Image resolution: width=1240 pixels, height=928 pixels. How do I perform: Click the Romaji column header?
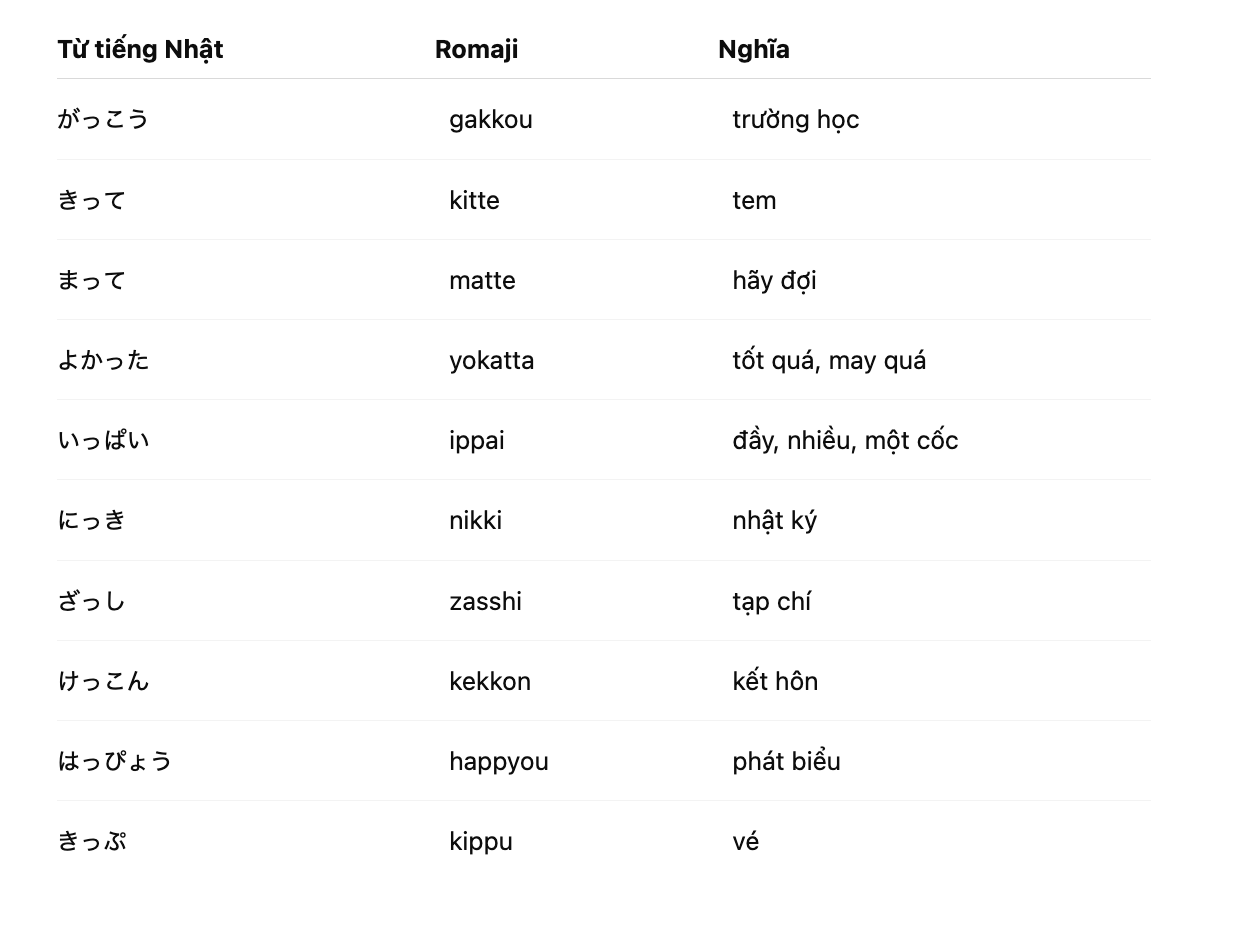[476, 50]
